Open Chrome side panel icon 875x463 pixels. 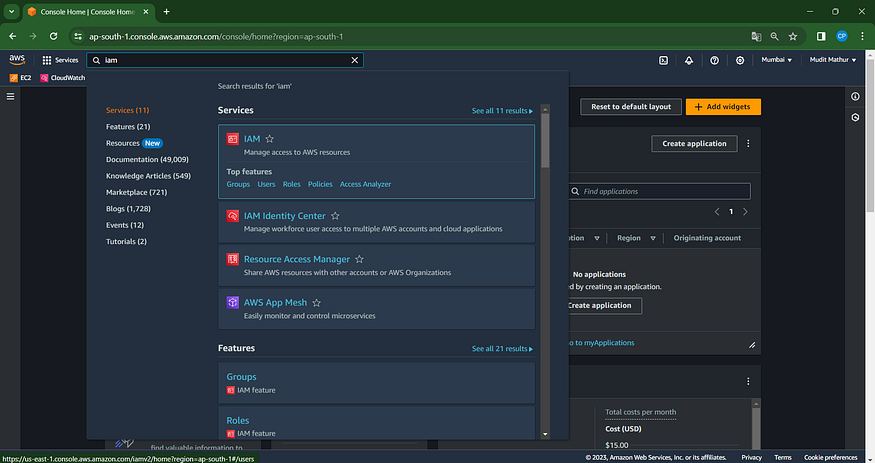821,36
